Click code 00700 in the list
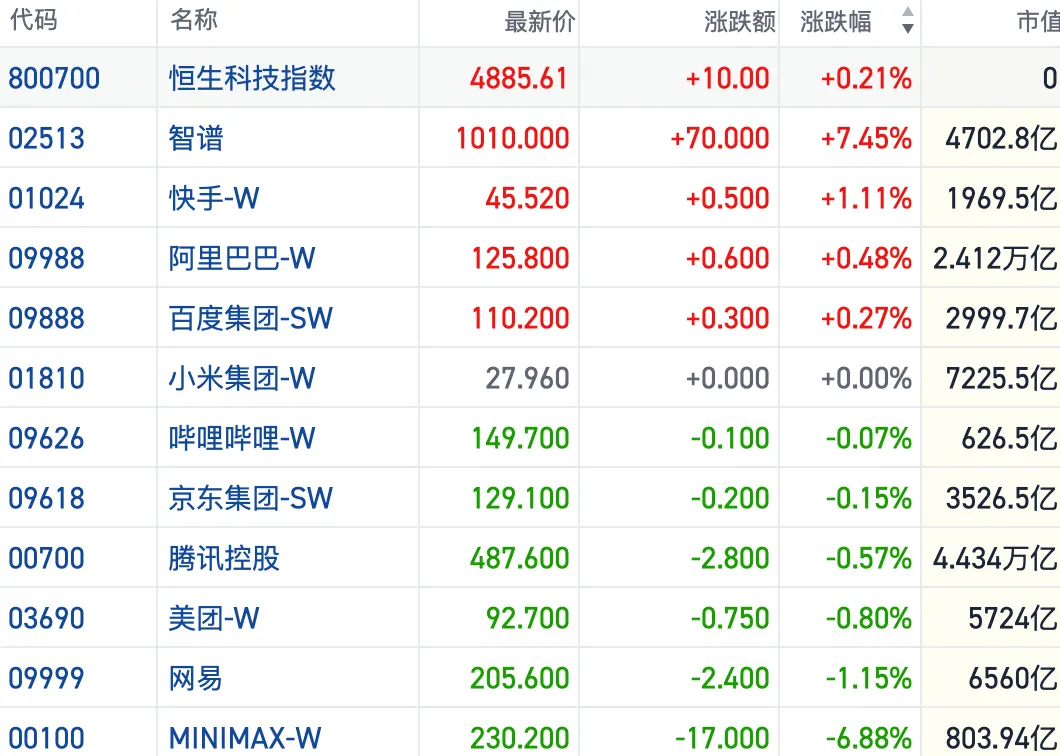The height and width of the screenshot is (756, 1060). (x=47, y=559)
